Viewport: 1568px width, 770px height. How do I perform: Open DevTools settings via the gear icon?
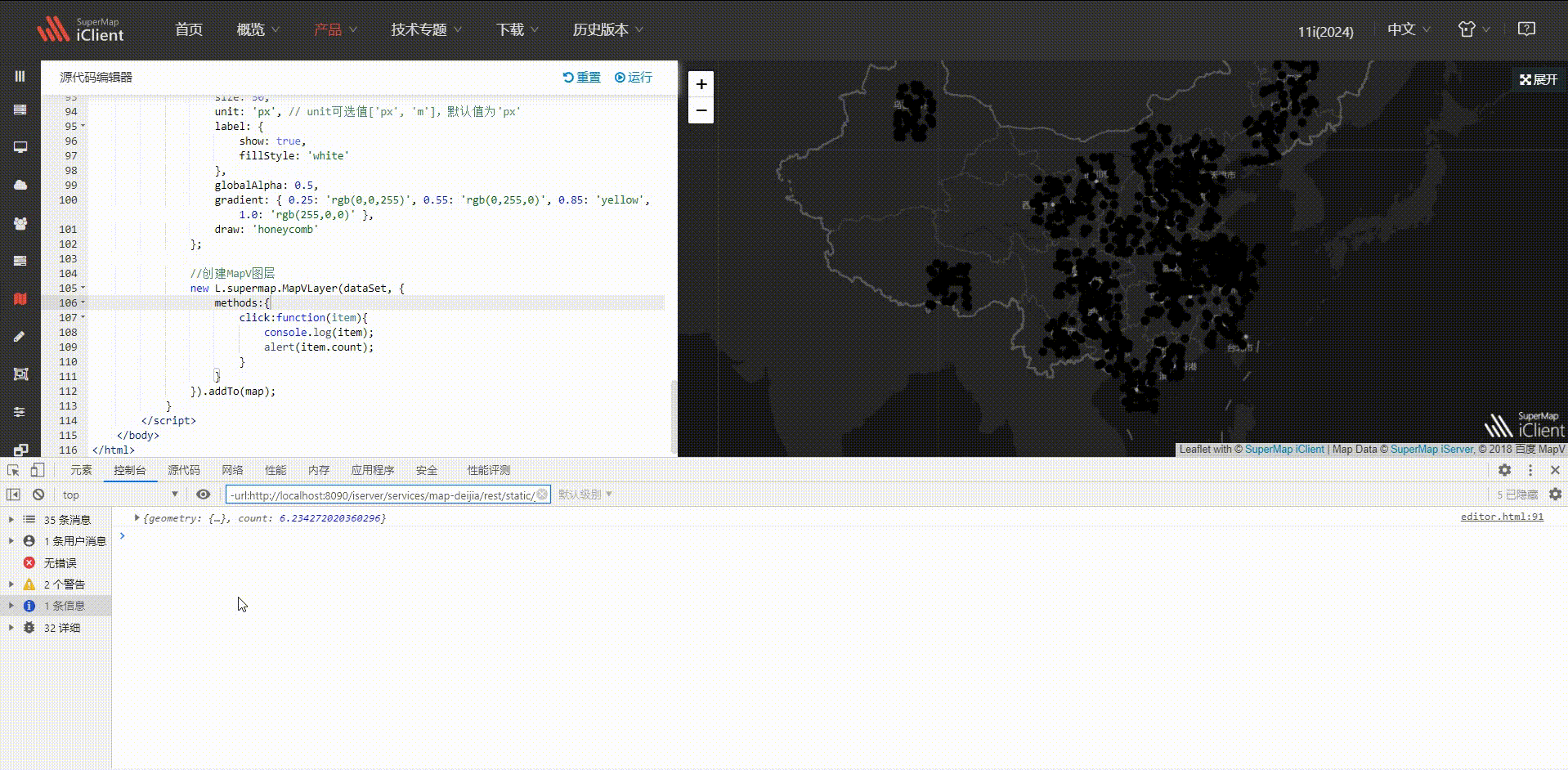click(x=1504, y=470)
